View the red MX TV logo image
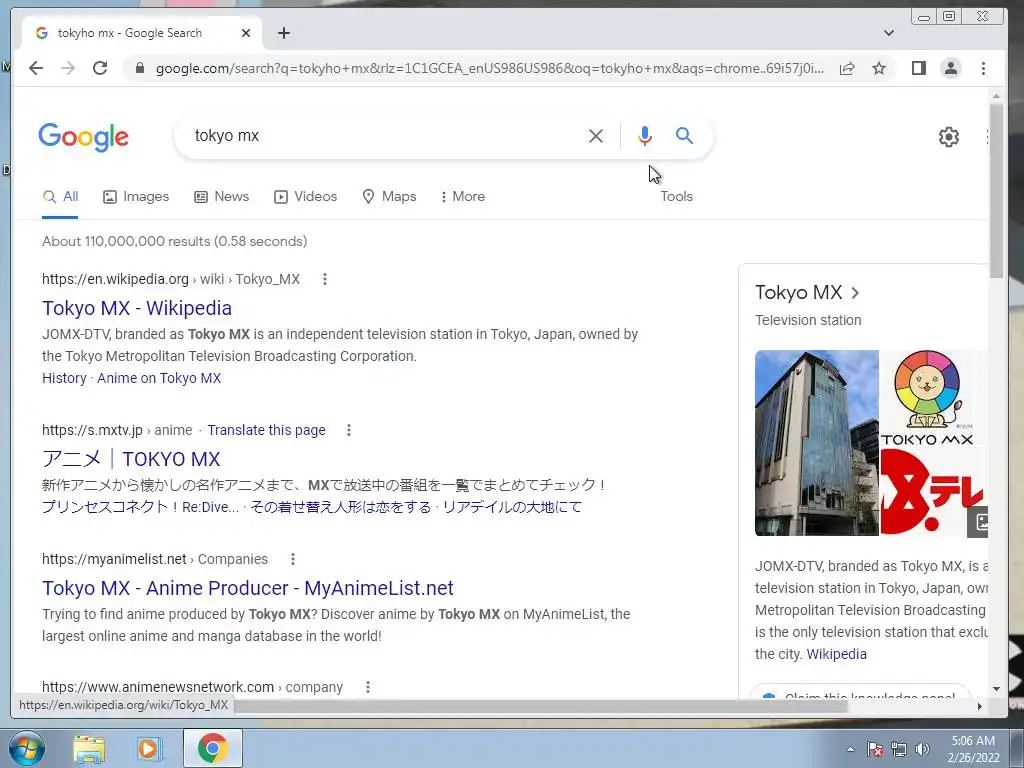This screenshot has width=1024, height=768. click(x=933, y=492)
